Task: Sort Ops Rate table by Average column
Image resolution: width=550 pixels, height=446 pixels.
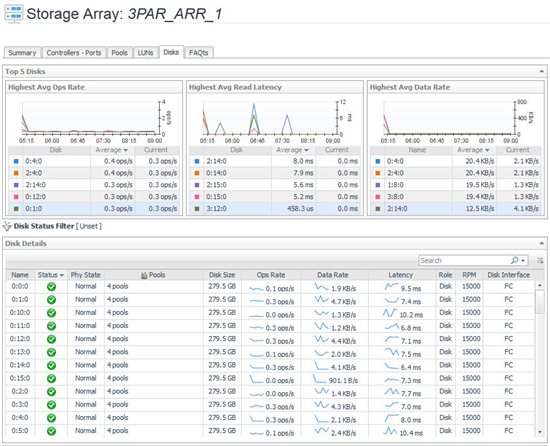Action: click(112, 150)
